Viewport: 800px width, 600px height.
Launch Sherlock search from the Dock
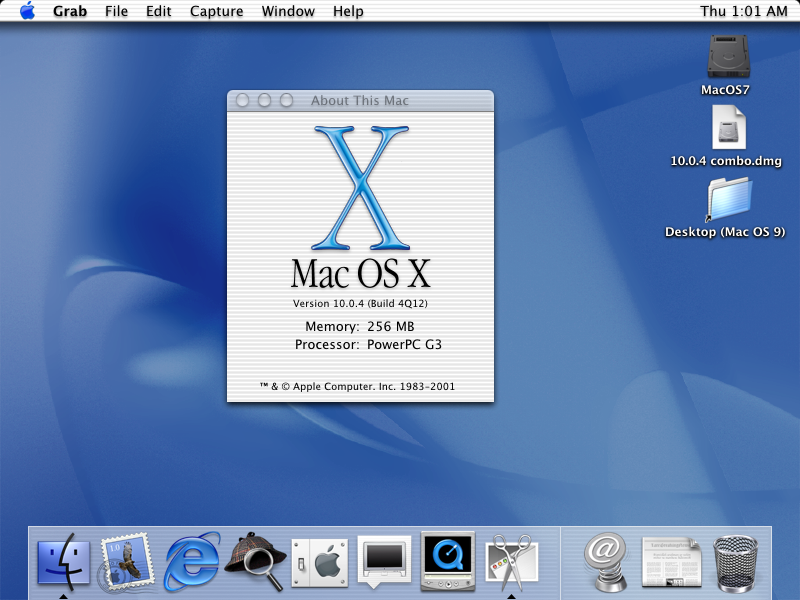click(255, 561)
